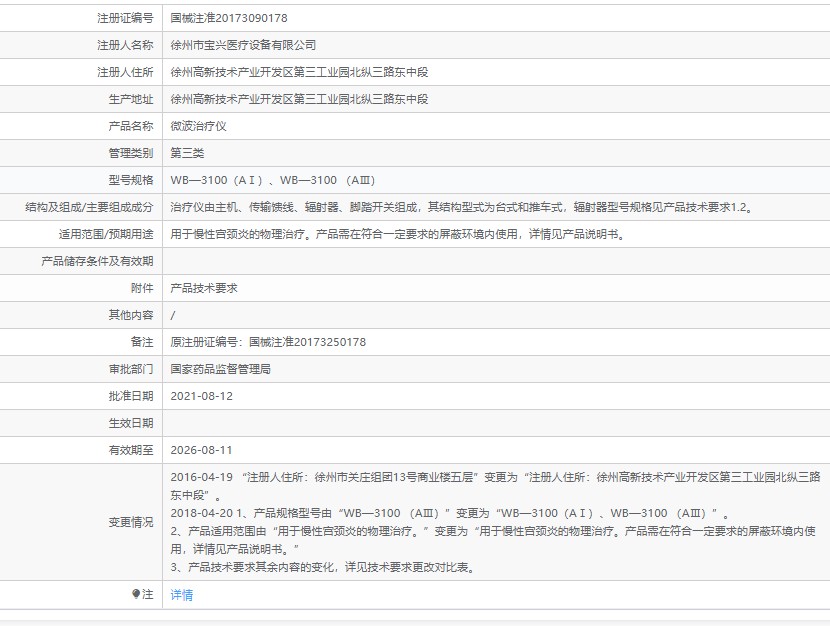Select change item 3 about 产品技术要求其余内容

pyautogui.click(x=324, y=567)
